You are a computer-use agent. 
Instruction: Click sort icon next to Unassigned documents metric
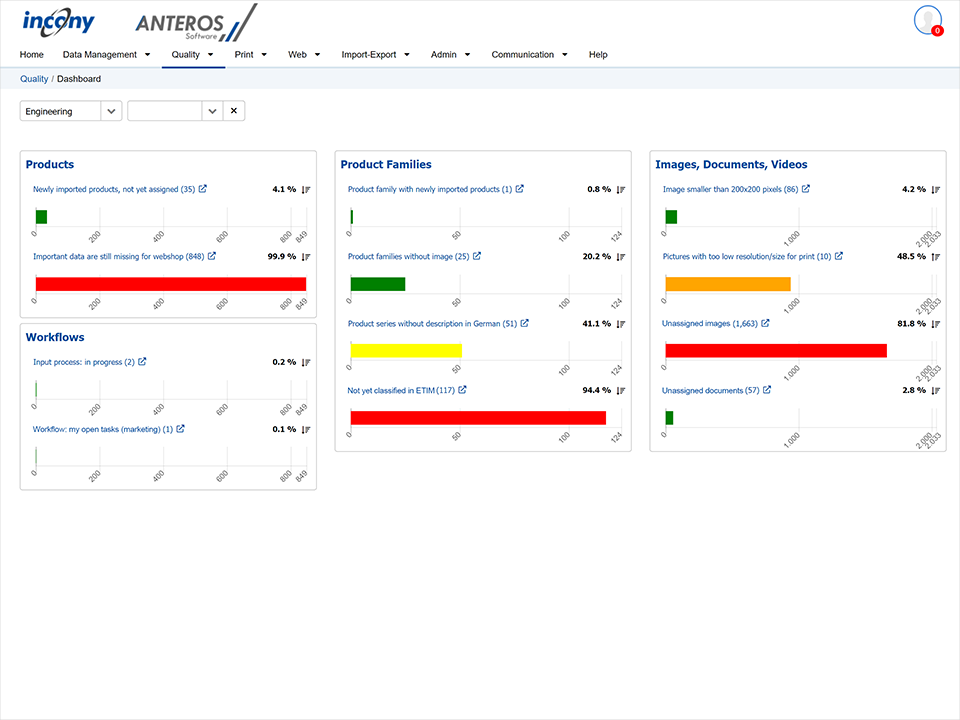[x=936, y=390]
